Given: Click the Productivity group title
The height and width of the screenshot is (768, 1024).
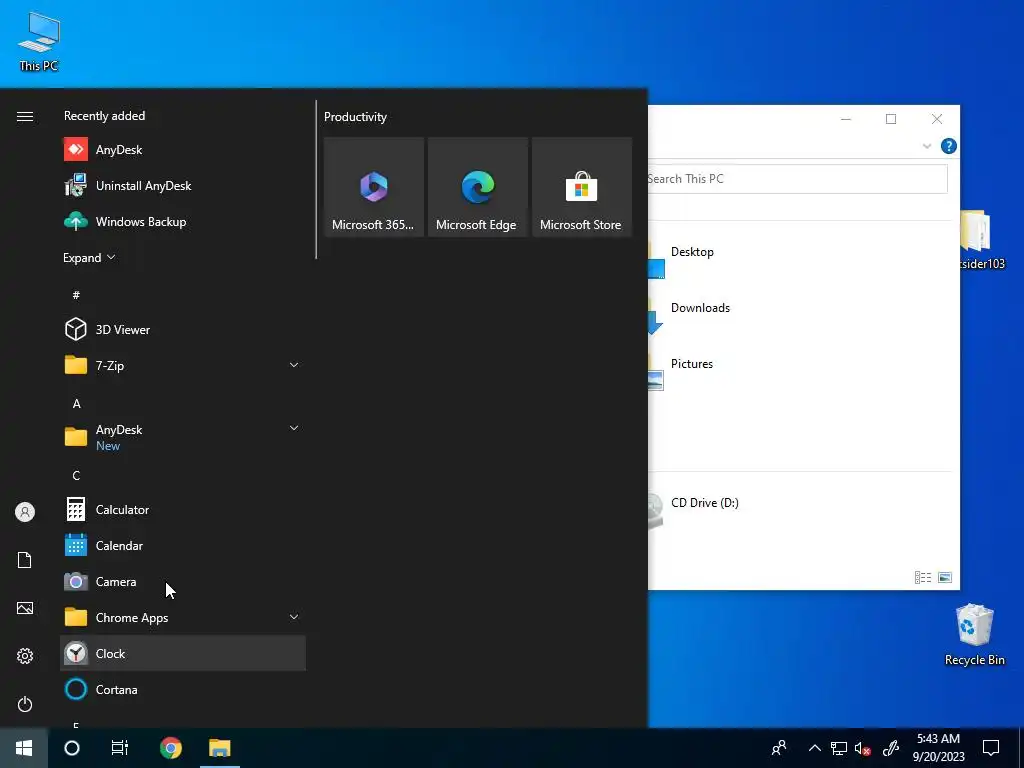Looking at the screenshot, I should point(355,117).
